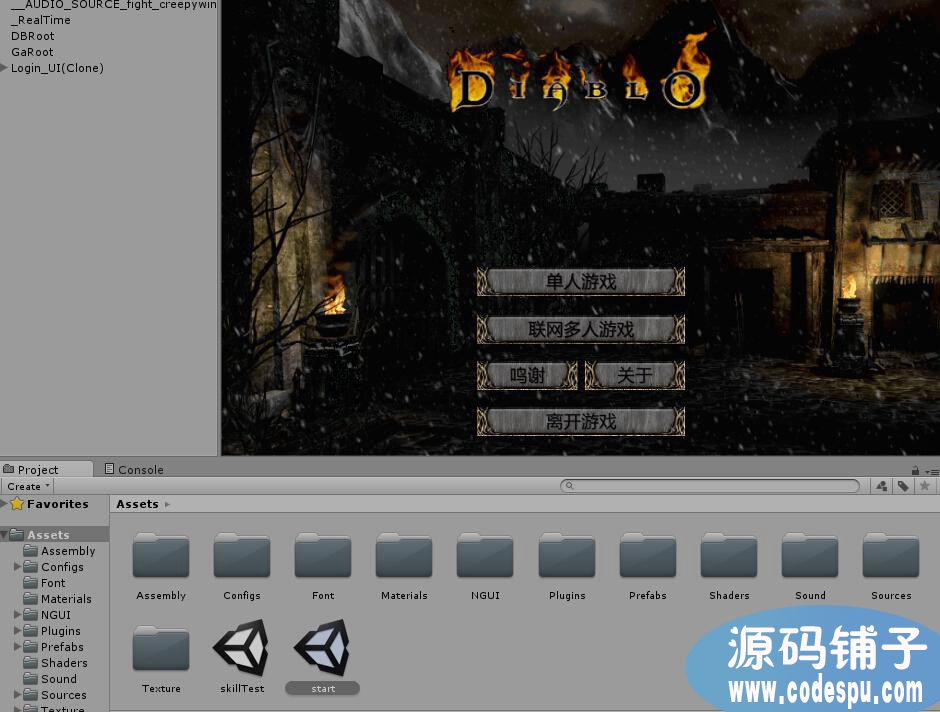
Task: Select Configs in the folder tree
Action: 62,566
